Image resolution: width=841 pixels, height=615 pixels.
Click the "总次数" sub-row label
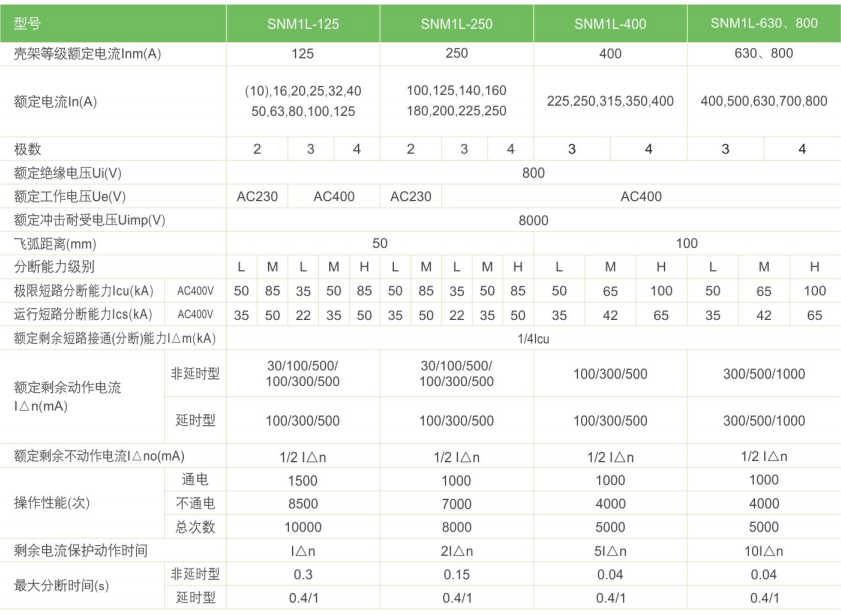[x=195, y=527]
